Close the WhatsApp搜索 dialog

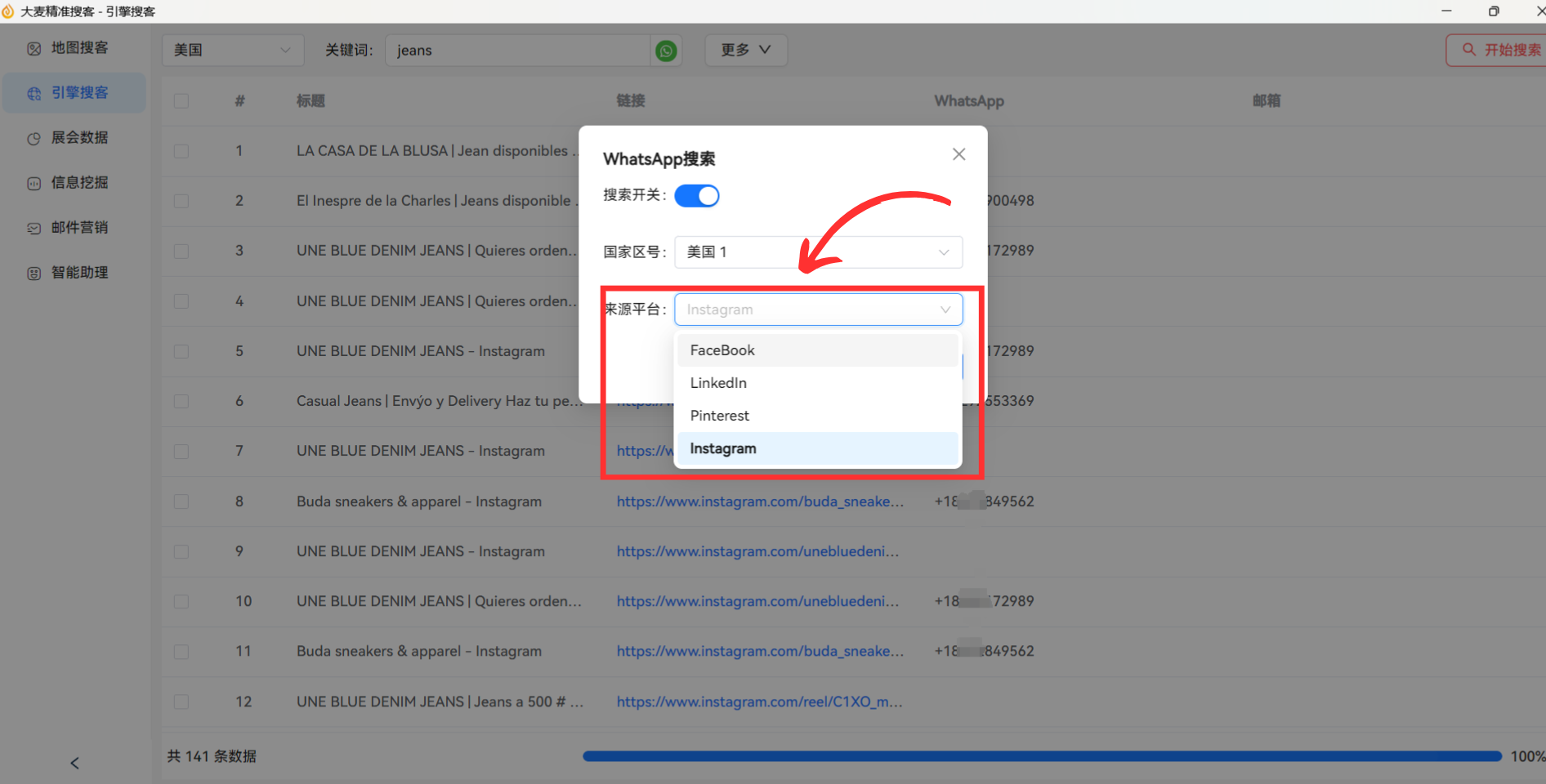tap(958, 154)
